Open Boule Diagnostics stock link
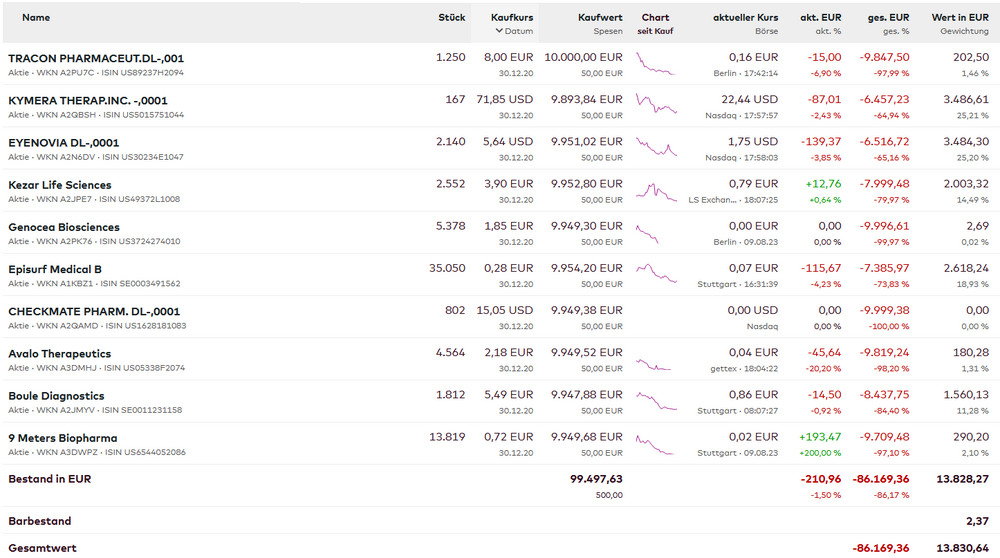 56,396
